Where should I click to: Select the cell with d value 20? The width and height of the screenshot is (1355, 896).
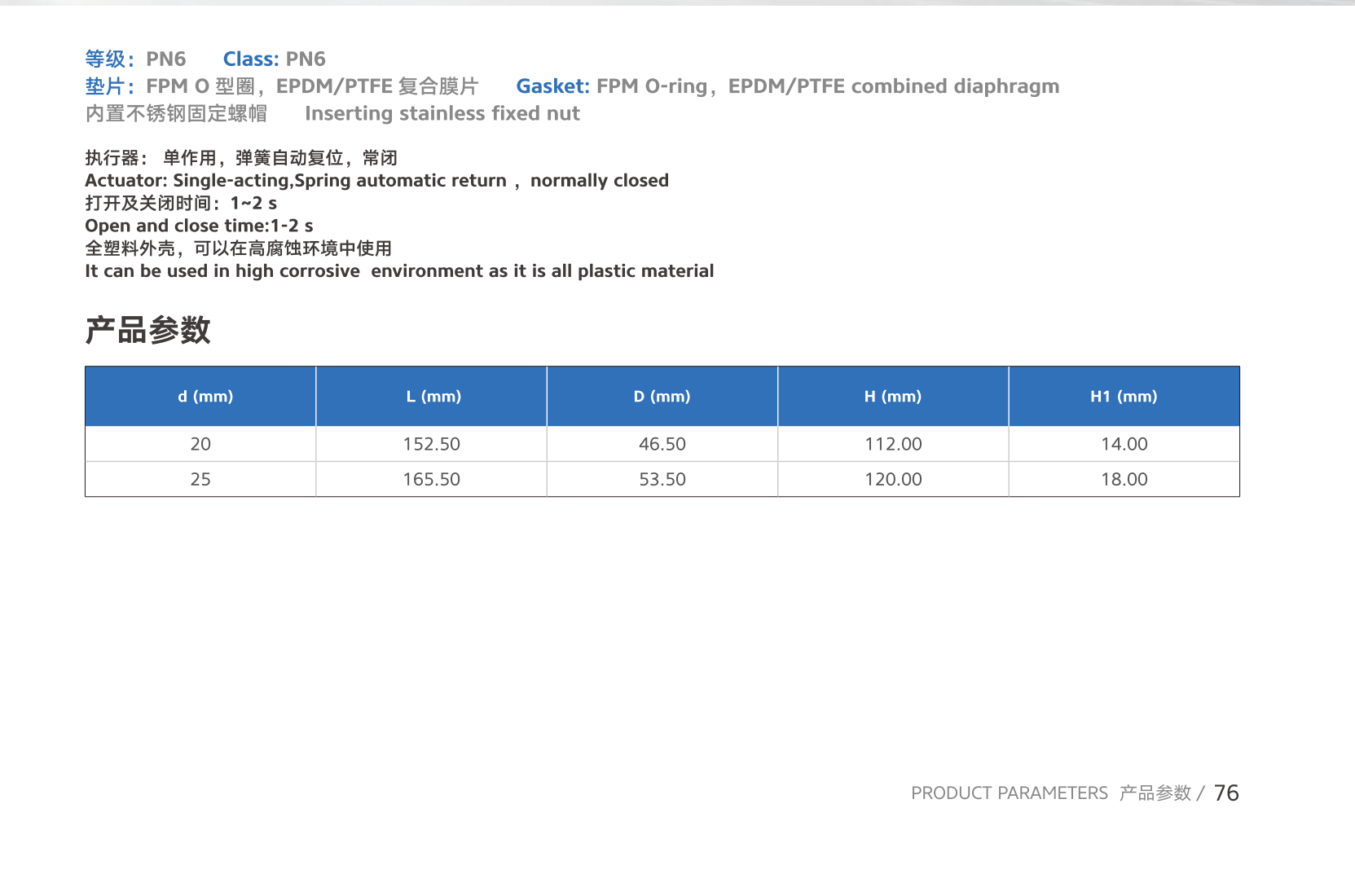(200, 444)
